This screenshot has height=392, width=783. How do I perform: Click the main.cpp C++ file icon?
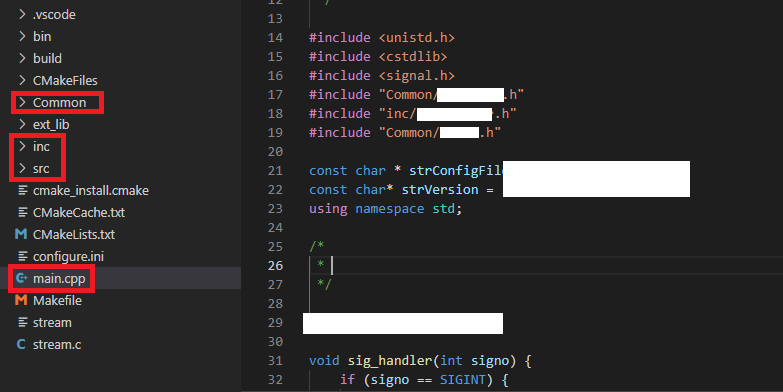click(21, 278)
